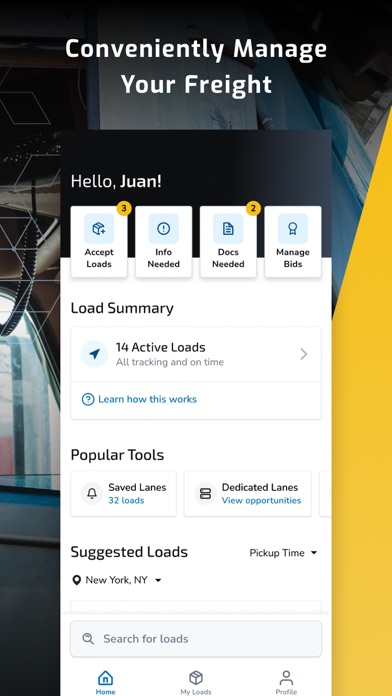392x696 pixels.
Task: Tap the Accept Loads label
Action: pos(99,258)
